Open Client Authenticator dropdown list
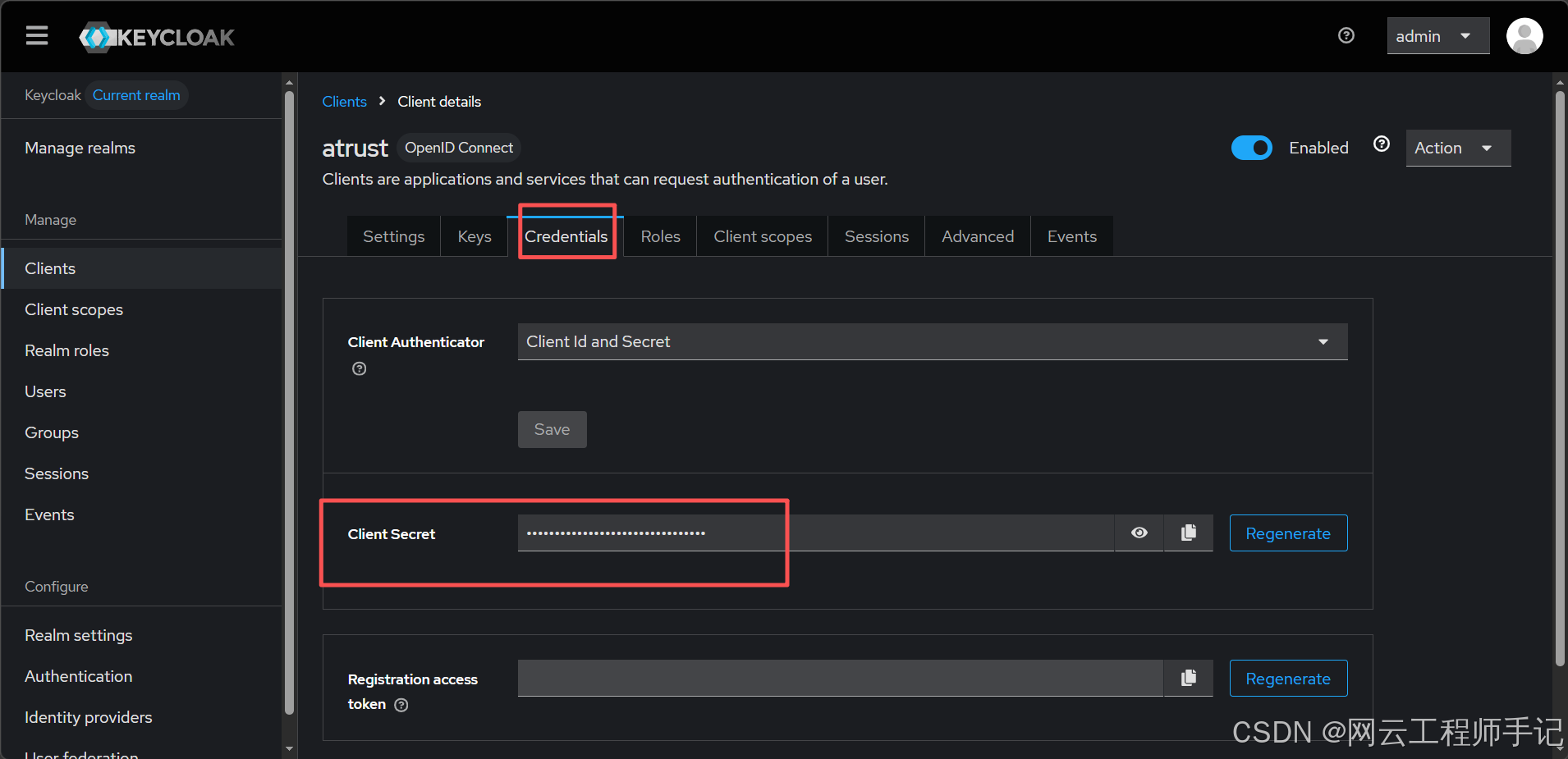 pos(933,341)
